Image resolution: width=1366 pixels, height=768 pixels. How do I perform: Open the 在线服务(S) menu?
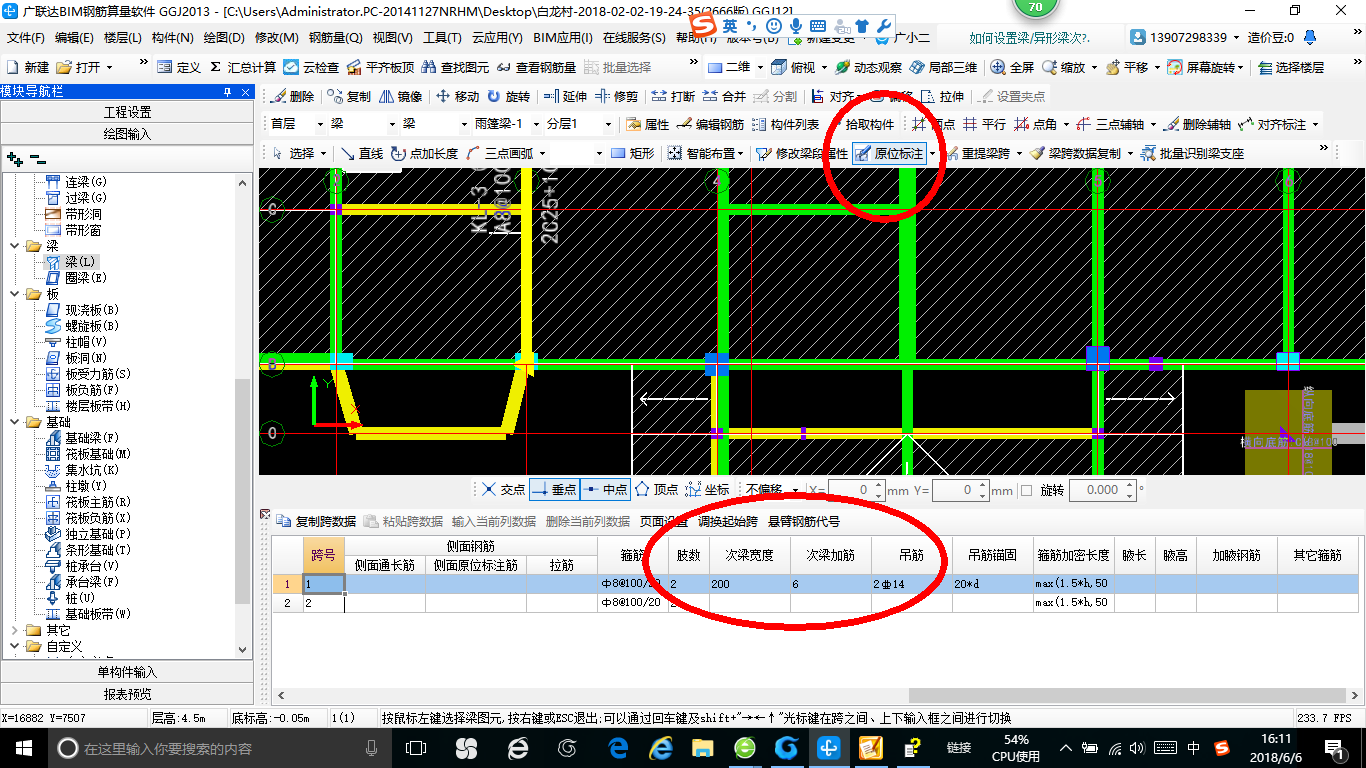click(x=634, y=38)
